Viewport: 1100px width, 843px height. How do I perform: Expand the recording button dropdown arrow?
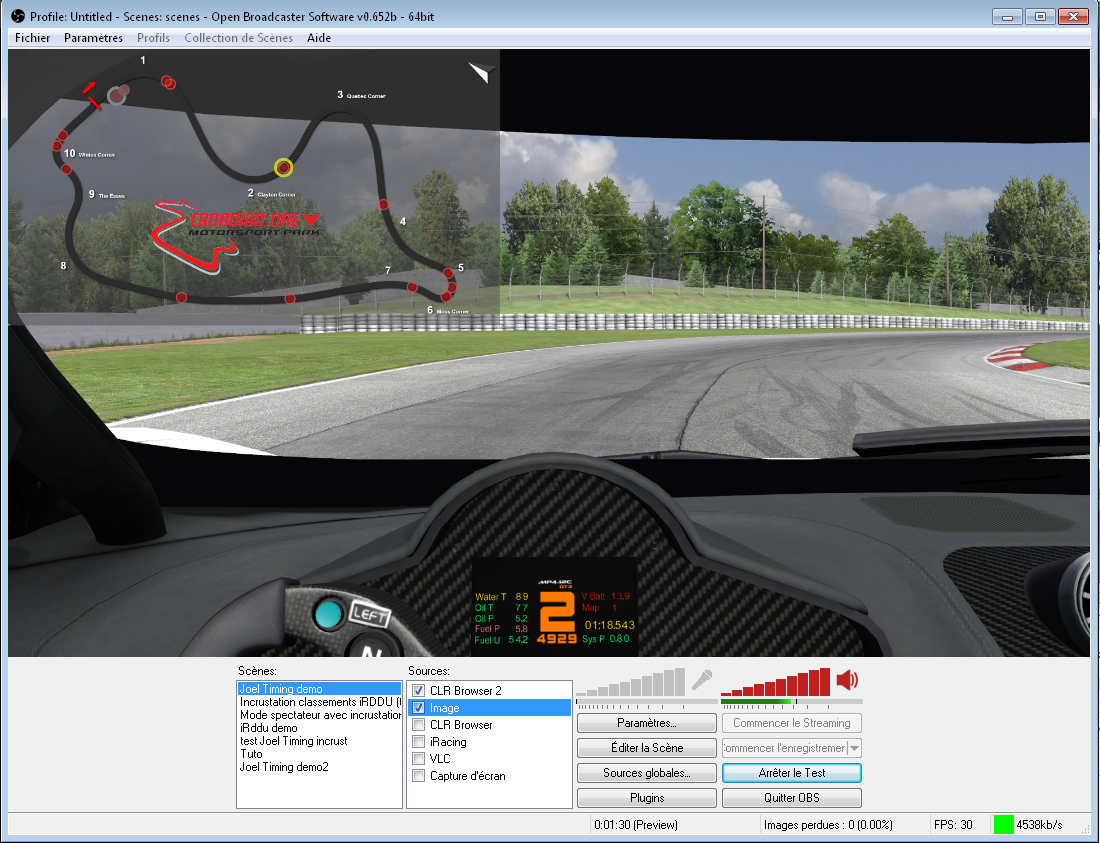coord(854,748)
